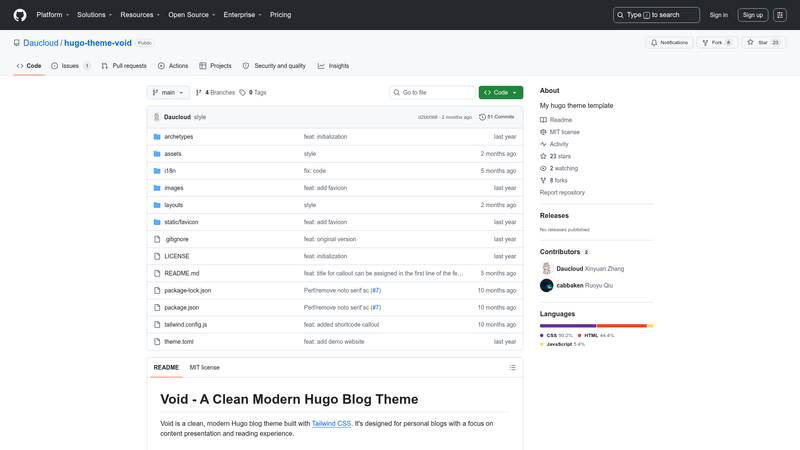Click the assets folder icon
The height and width of the screenshot is (450, 800).
(157, 154)
